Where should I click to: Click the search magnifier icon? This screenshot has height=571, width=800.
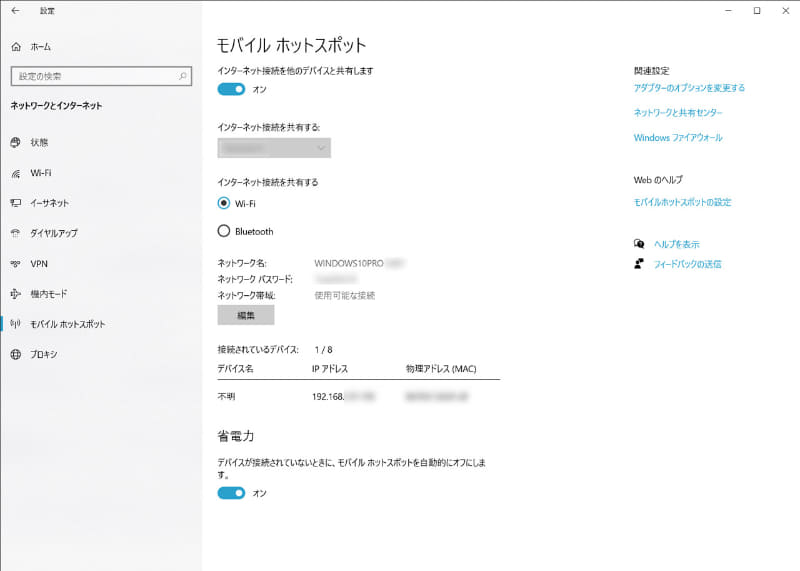pyautogui.click(x=183, y=76)
